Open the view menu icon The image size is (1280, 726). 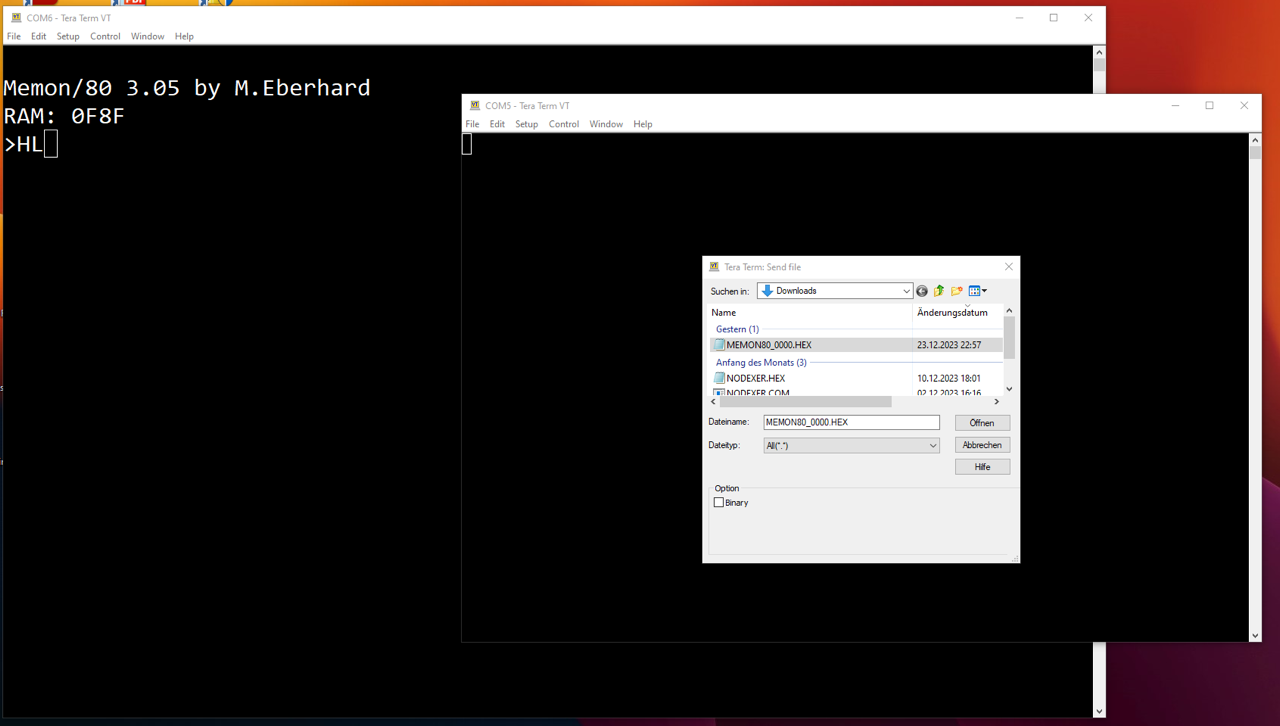(977, 291)
